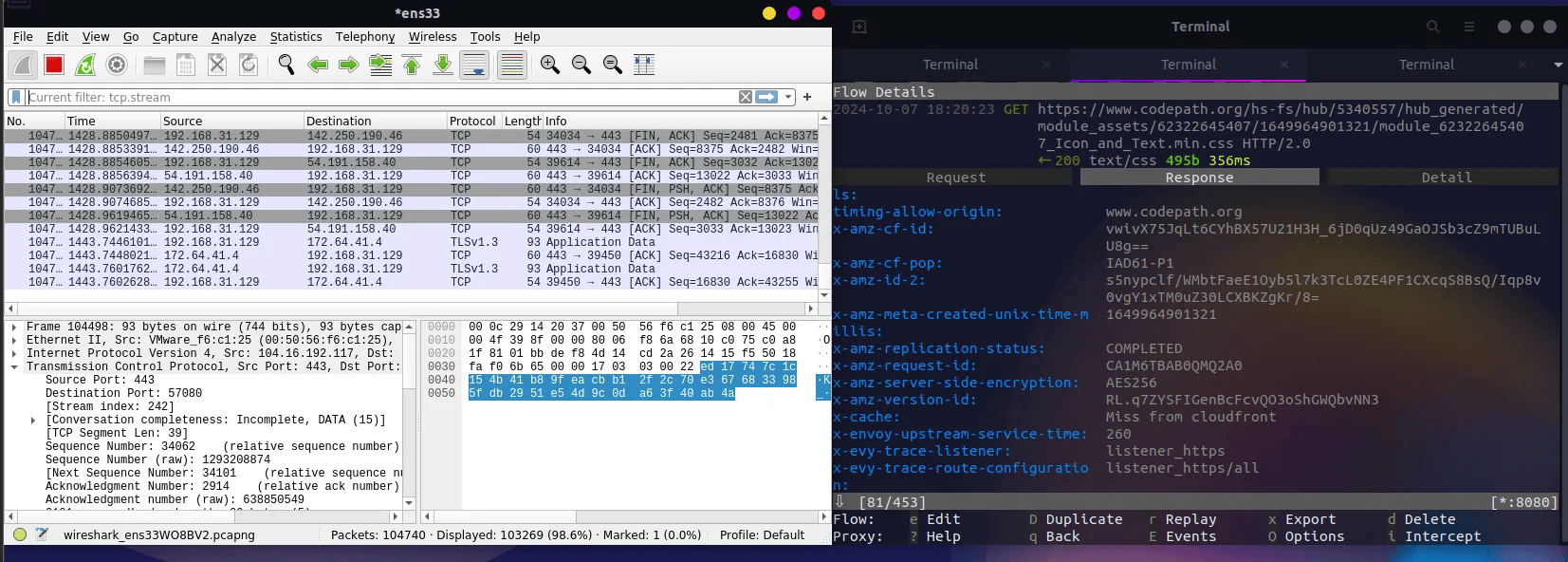Viewport: 1568px width, 562px height.
Task: Go forward in packet history
Action: tap(349, 65)
